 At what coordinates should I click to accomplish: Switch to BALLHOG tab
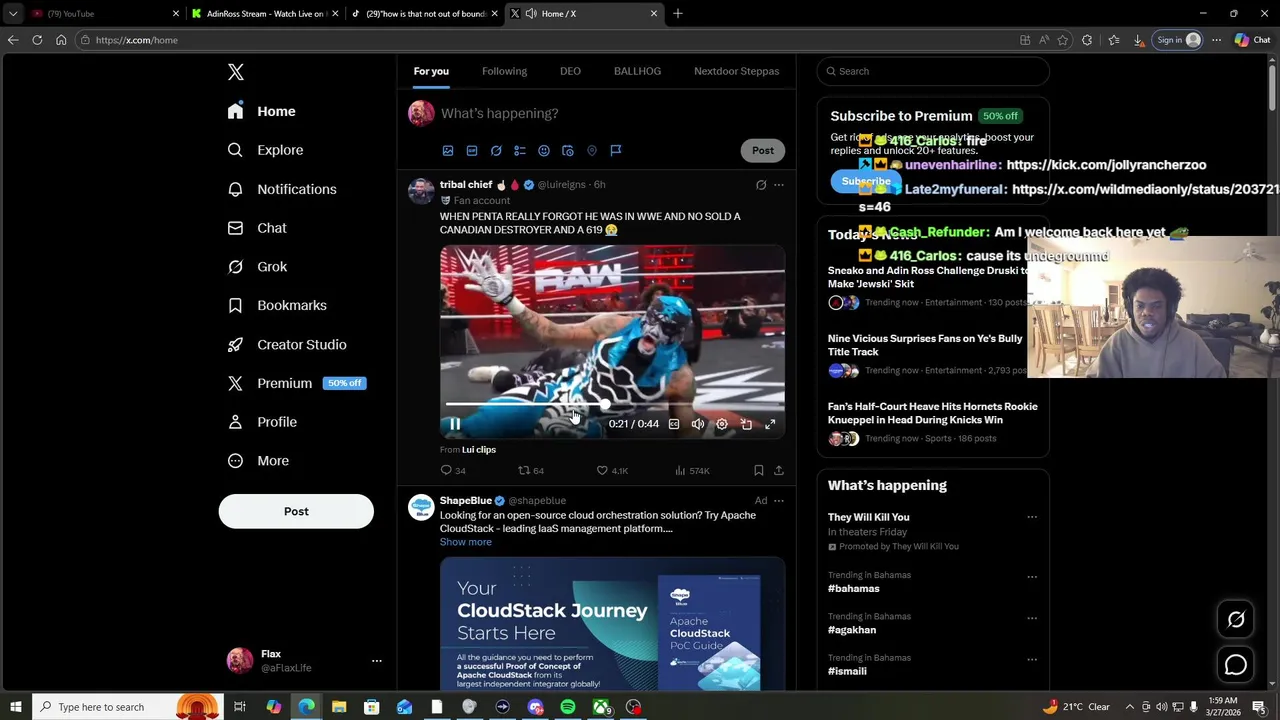[x=637, y=71]
